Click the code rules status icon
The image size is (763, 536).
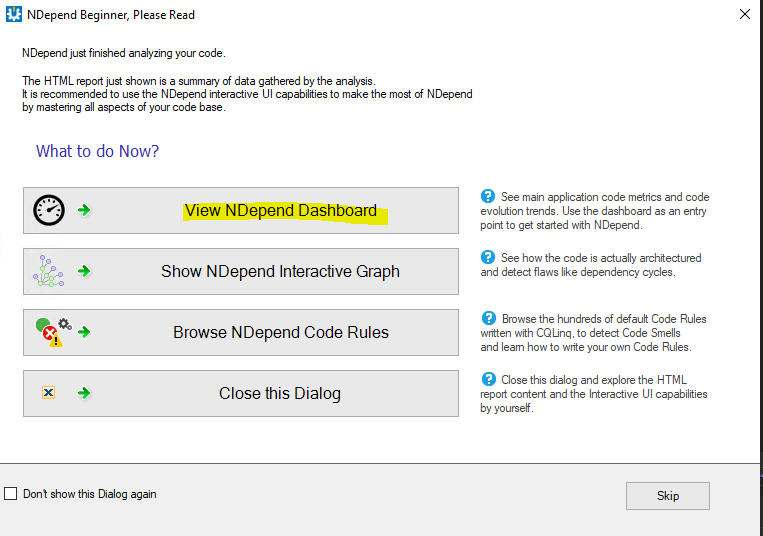(x=54, y=332)
